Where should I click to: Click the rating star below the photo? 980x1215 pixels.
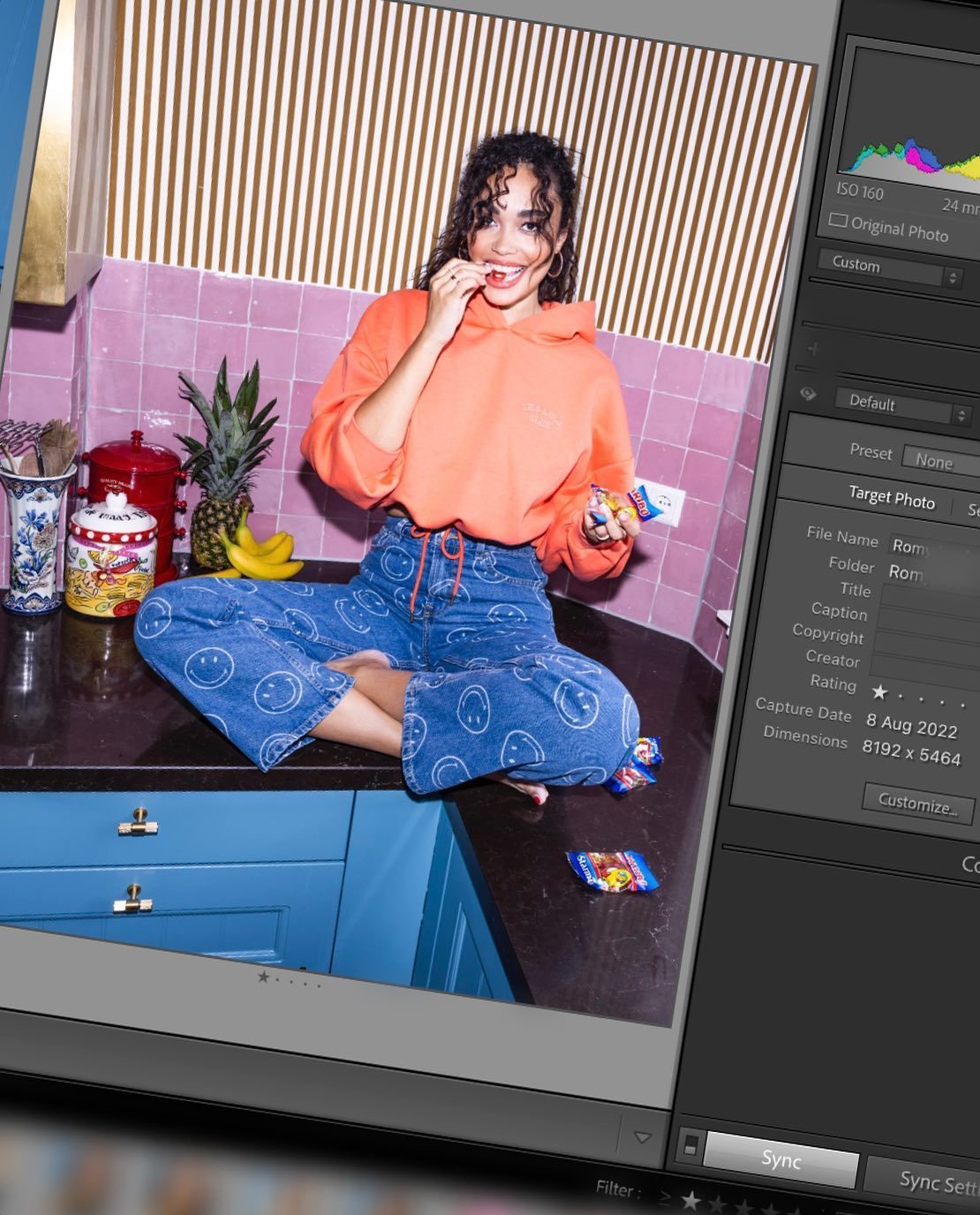[x=263, y=977]
